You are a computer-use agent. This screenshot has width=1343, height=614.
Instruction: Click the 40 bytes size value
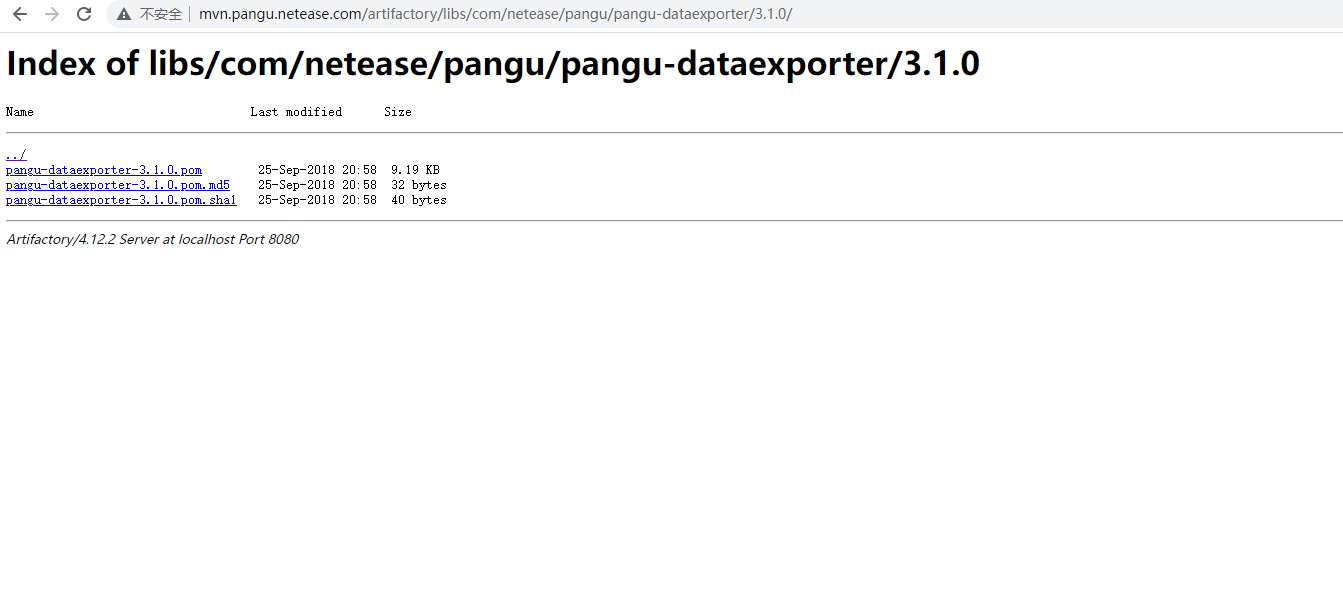419,200
